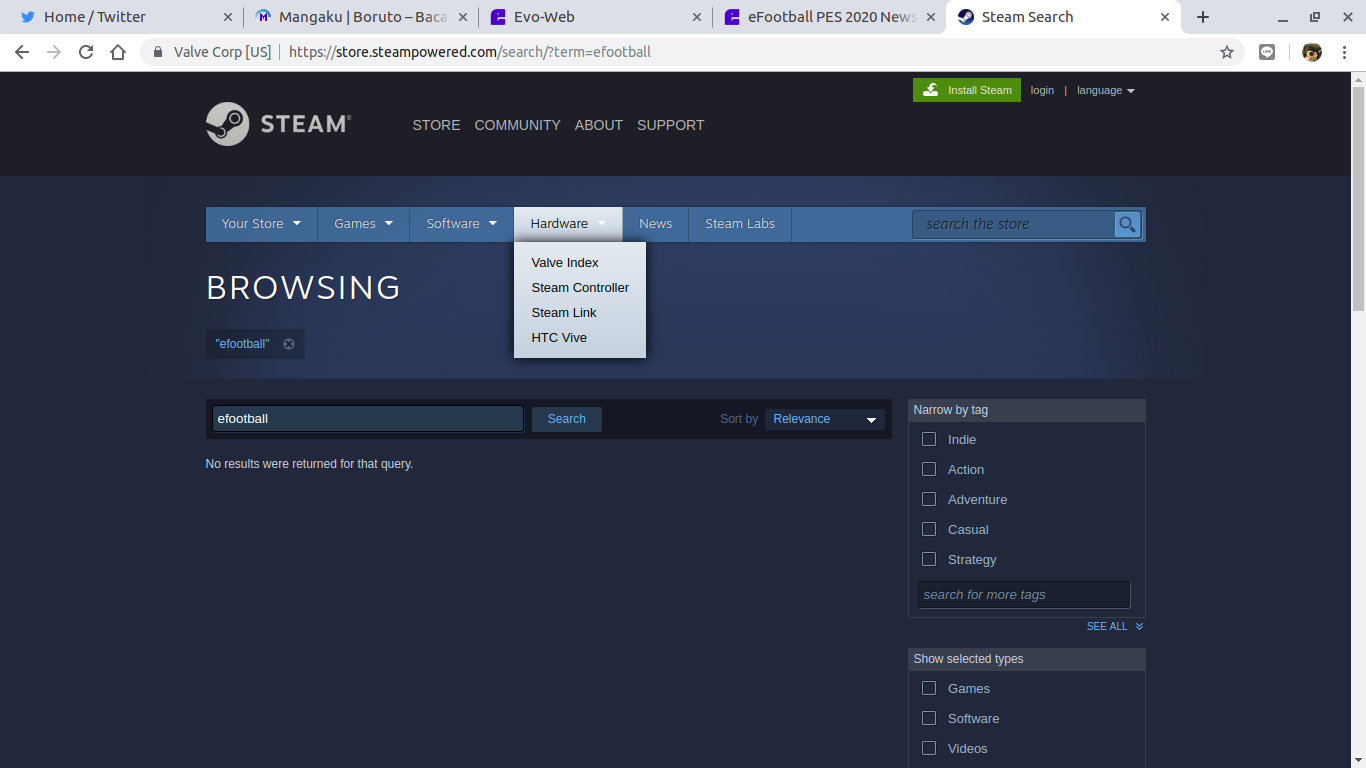Remove the "efootball" search term filter

point(289,344)
